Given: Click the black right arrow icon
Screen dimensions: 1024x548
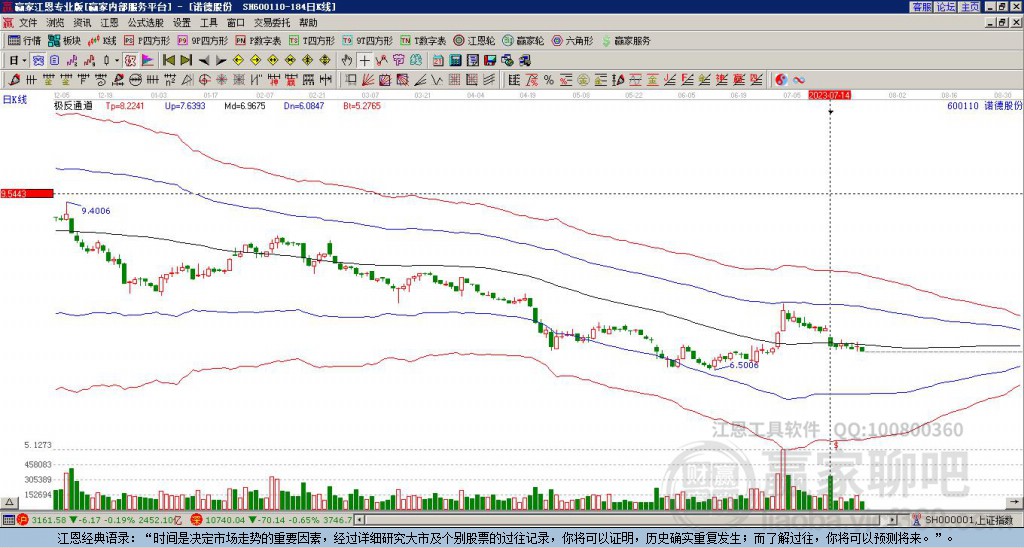Looking at the screenshot, I should coord(221,60).
